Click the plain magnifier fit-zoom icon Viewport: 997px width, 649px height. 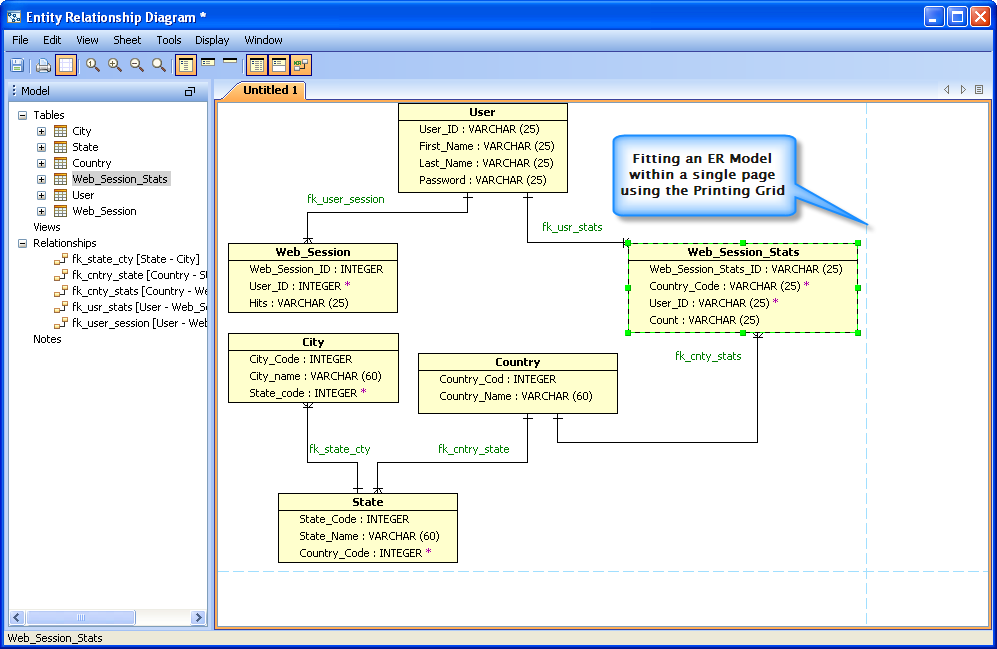click(159, 65)
